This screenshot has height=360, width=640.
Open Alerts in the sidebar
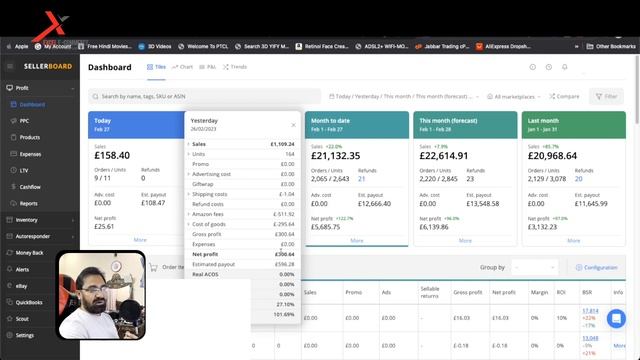click(x=18, y=269)
